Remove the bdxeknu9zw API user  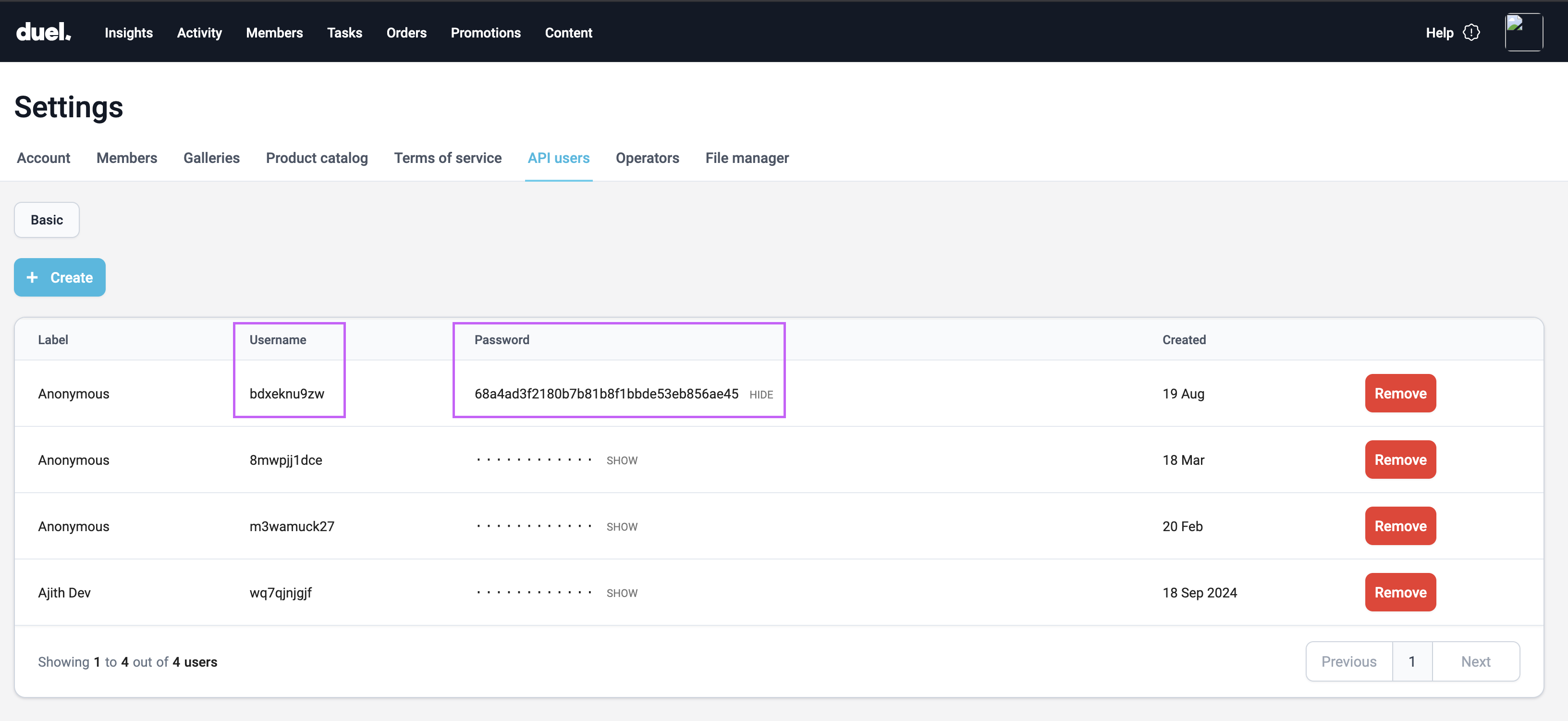click(1399, 393)
